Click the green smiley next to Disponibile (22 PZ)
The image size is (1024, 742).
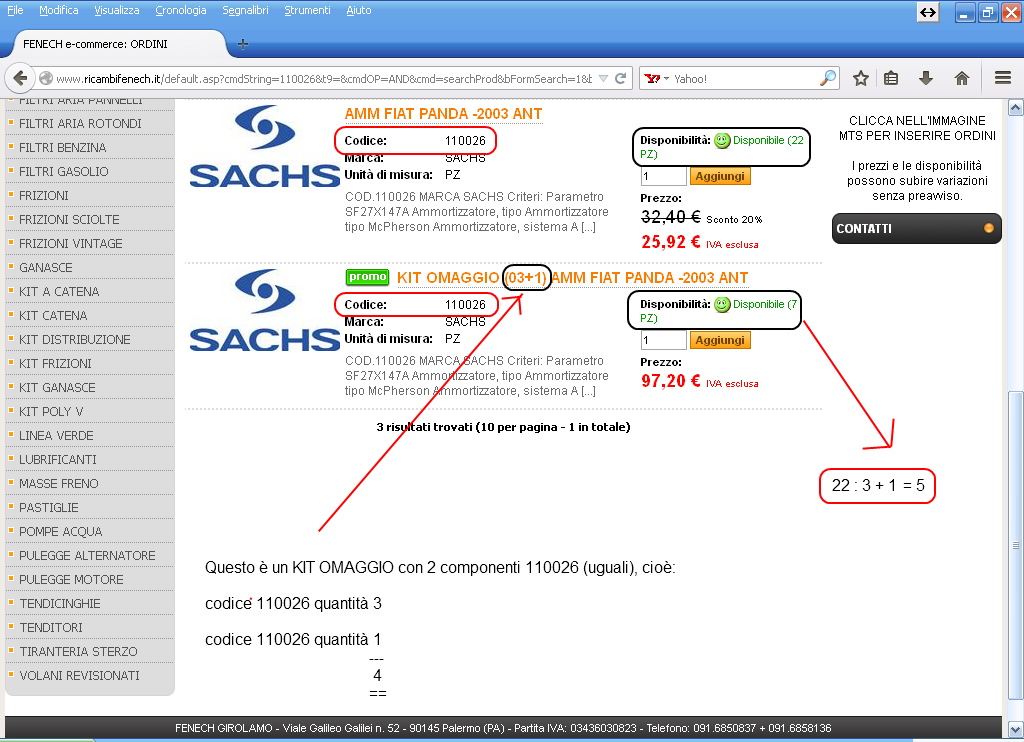coord(722,140)
